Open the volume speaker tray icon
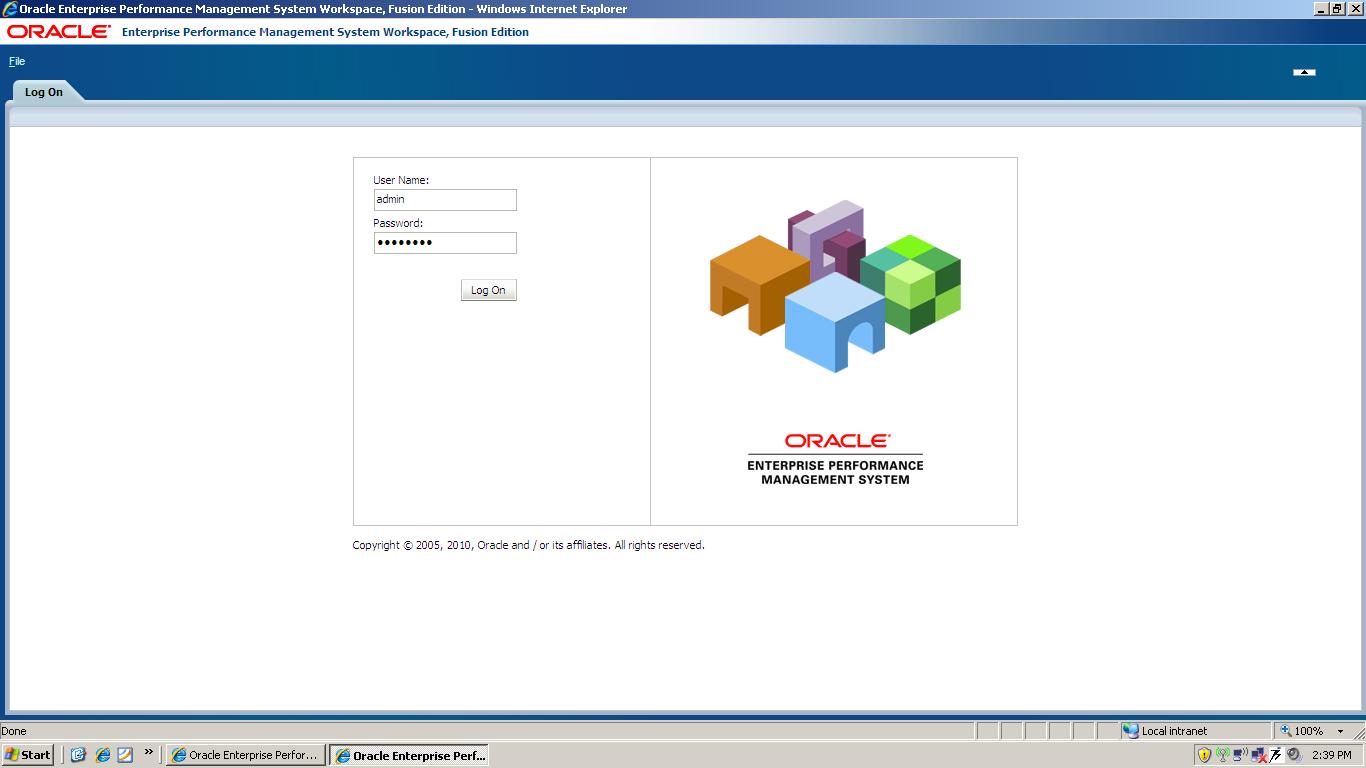The height and width of the screenshot is (768, 1366). point(1294,755)
